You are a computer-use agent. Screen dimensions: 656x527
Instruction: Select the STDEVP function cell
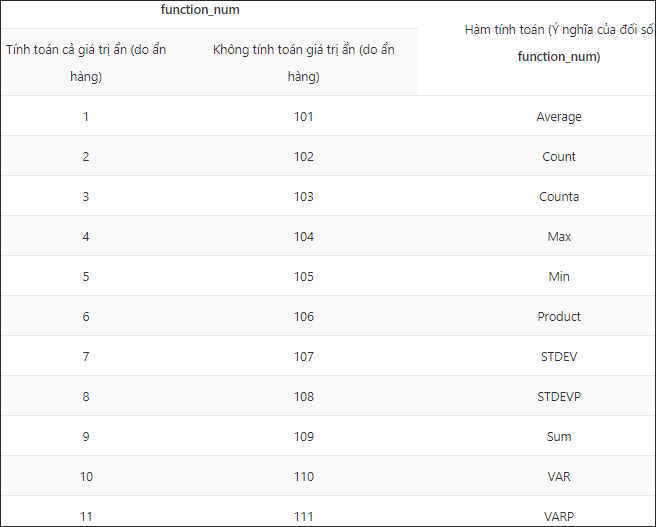point(558,397)
